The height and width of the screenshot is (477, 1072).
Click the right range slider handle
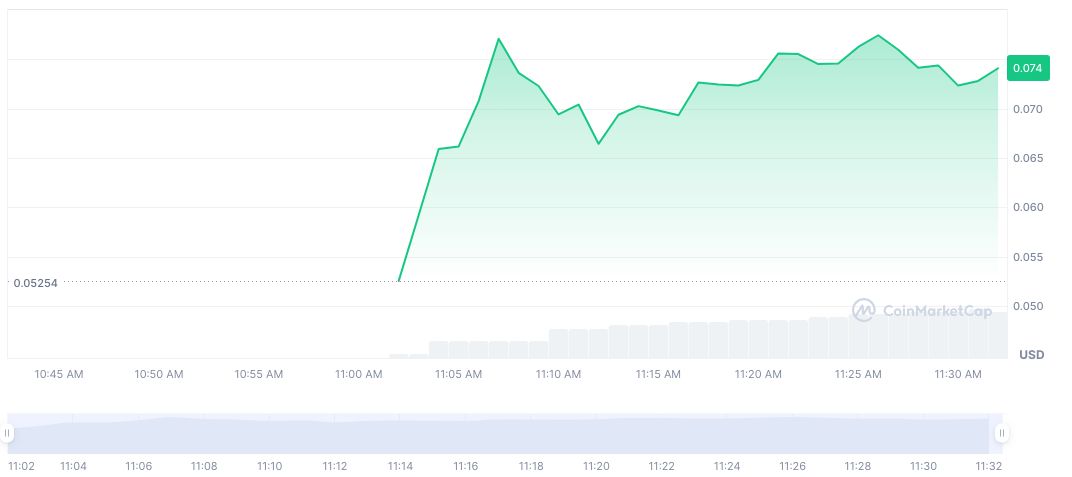1001,433
